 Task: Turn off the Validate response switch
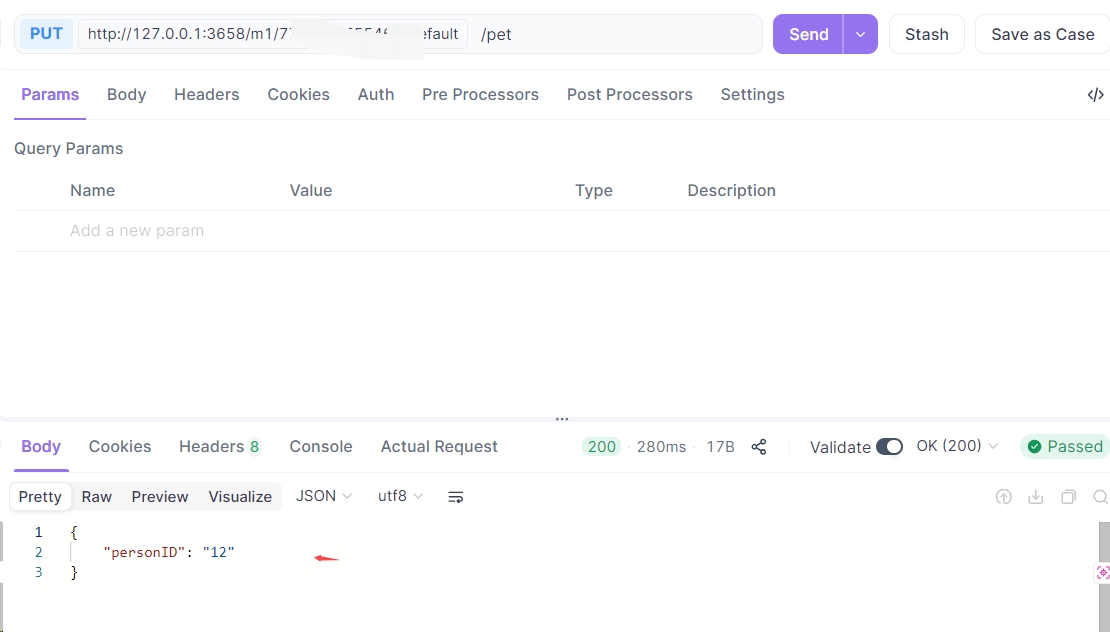tap(888, 447)
